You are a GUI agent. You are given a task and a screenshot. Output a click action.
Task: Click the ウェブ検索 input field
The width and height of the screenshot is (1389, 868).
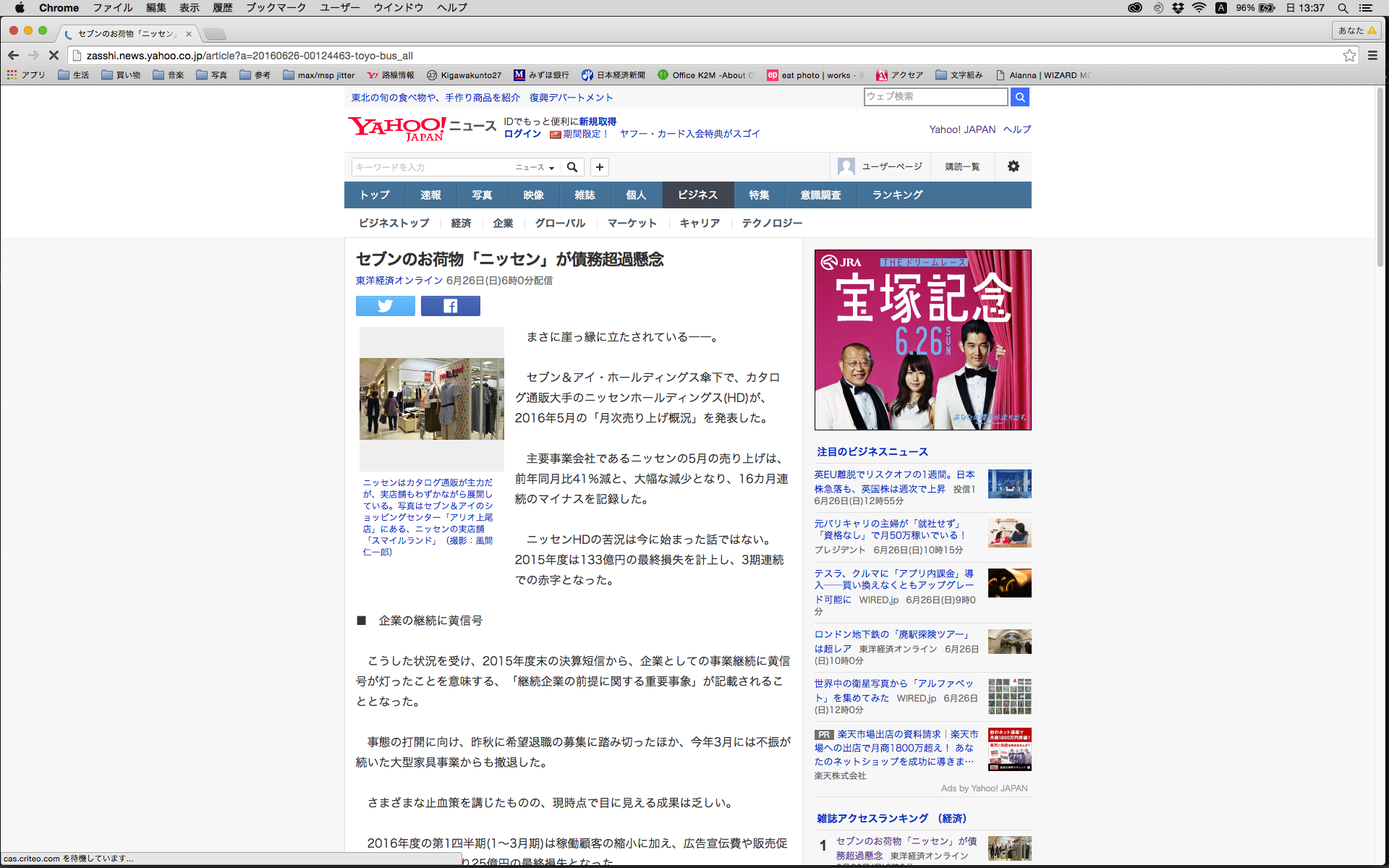tap(935, 97)
